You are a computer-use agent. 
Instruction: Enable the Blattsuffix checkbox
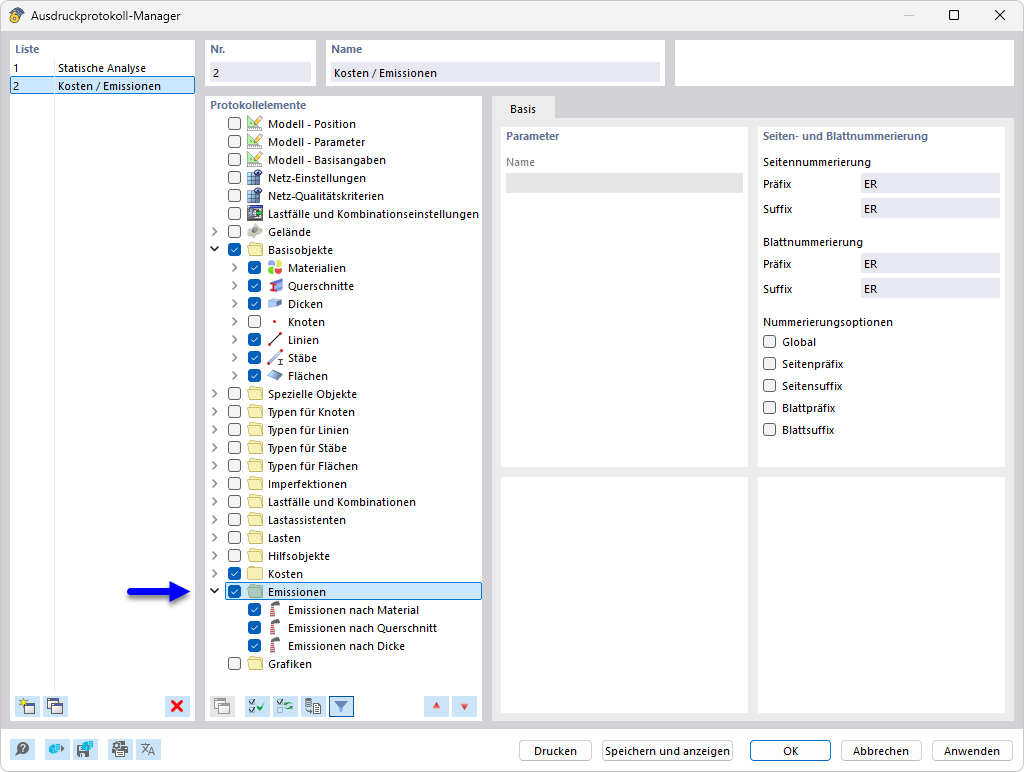pyautogui.click(x=769, y=430)
